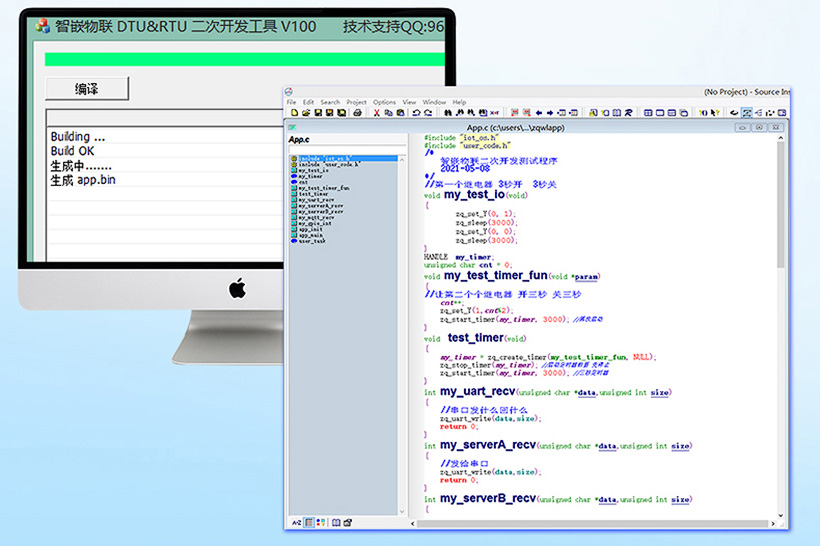Toggle symbol type color filter button
The height and width of the screenshot is (546, 820).
320,522
